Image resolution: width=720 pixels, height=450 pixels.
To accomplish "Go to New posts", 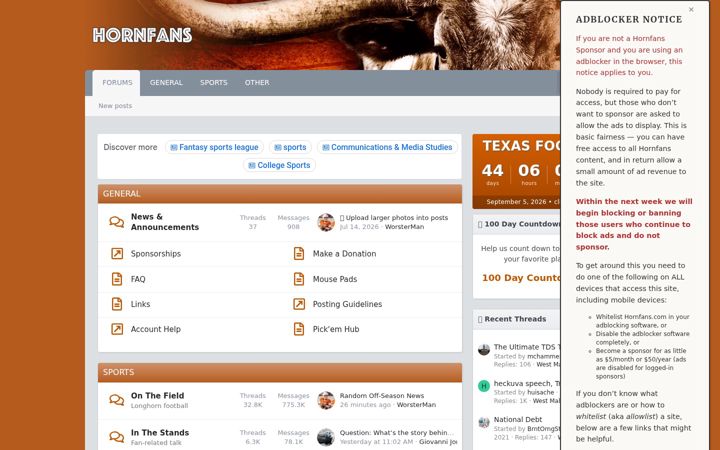I will 115,106.
